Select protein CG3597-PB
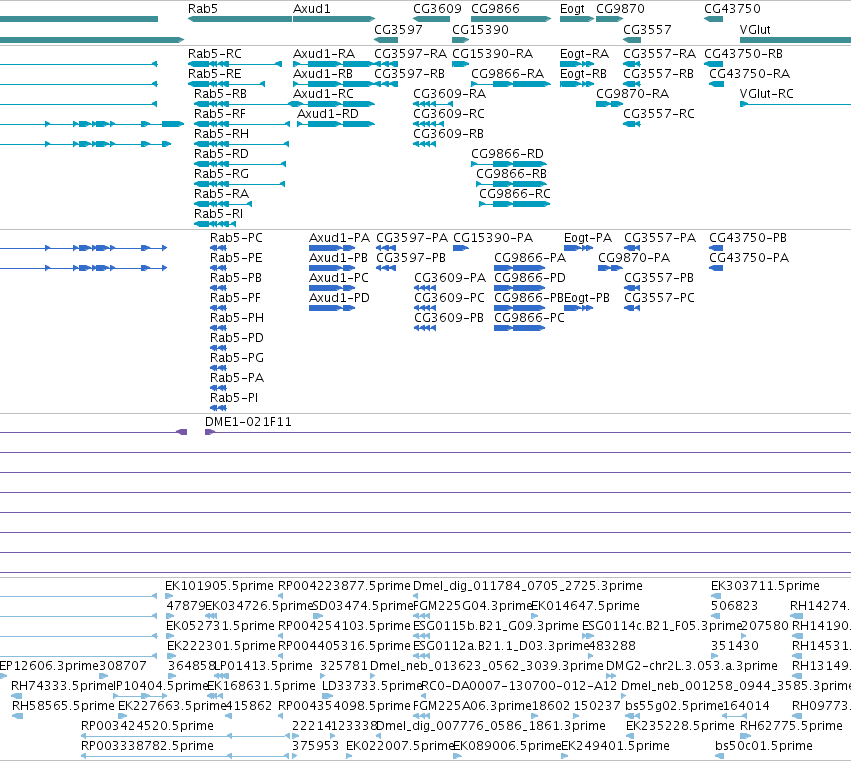This screenshot has height=761, width=851. click(x=411, y=258)
